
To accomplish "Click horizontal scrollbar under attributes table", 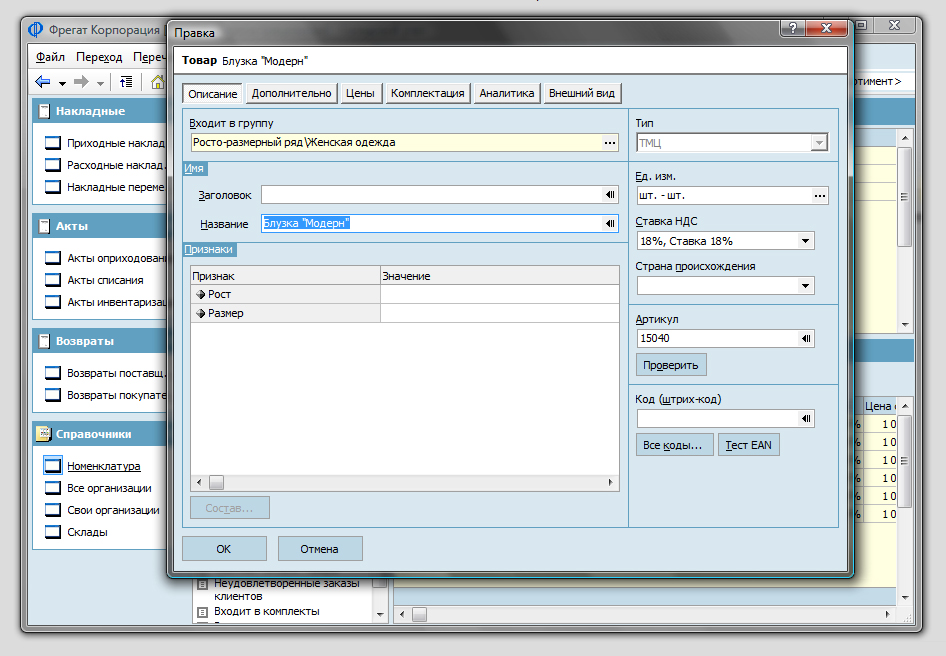I will coord(404,482).
